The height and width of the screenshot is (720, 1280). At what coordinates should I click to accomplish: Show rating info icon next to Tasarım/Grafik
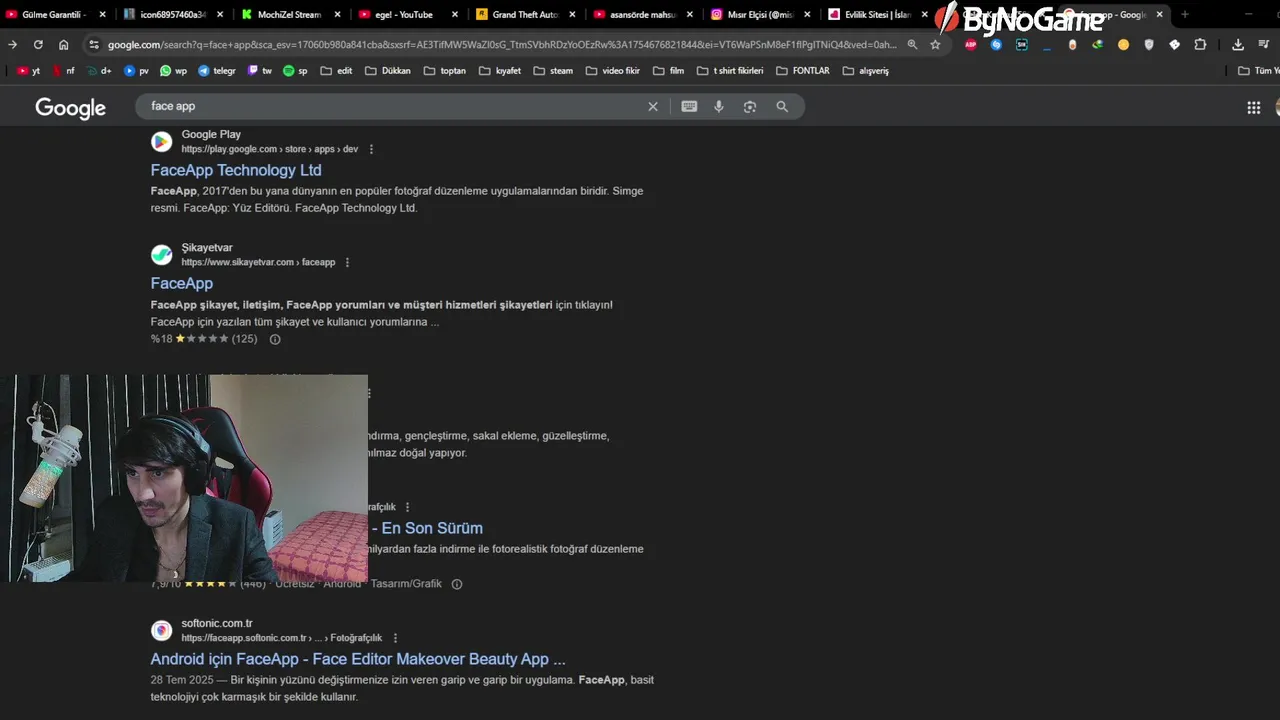click(457, 584)
